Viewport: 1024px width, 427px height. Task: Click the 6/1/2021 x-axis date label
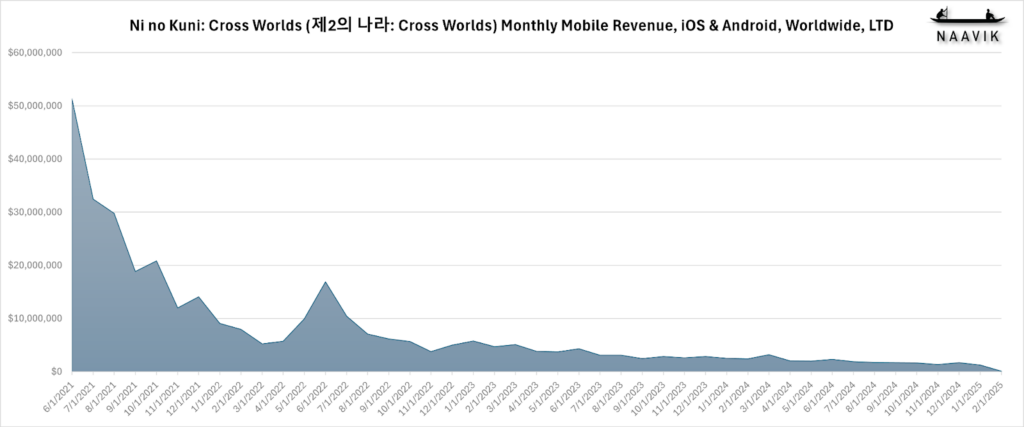point(62,395)
